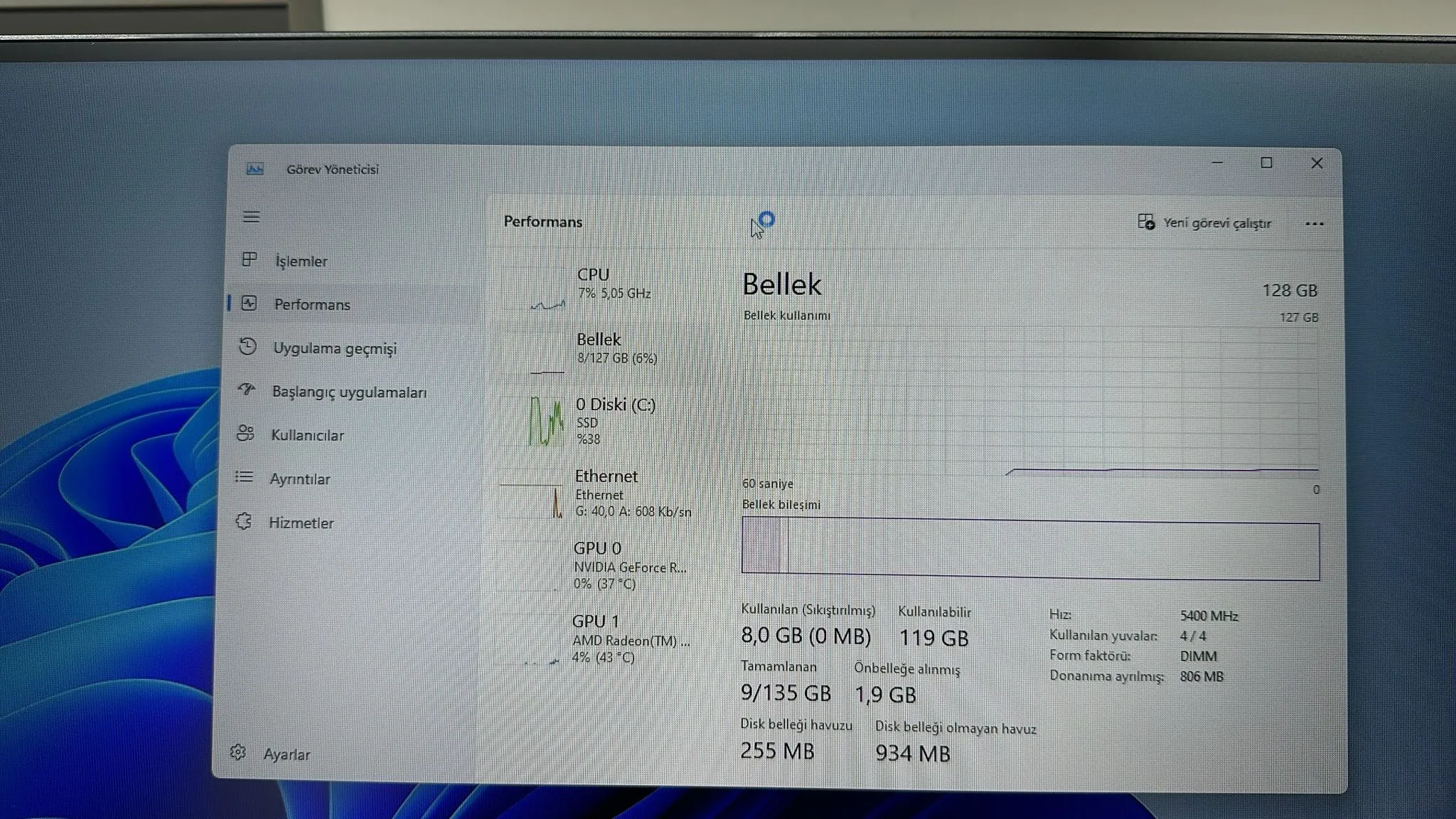Click Yeni görevi çalıştır button
The image size is (1456, 819).
click(1204, 223)
